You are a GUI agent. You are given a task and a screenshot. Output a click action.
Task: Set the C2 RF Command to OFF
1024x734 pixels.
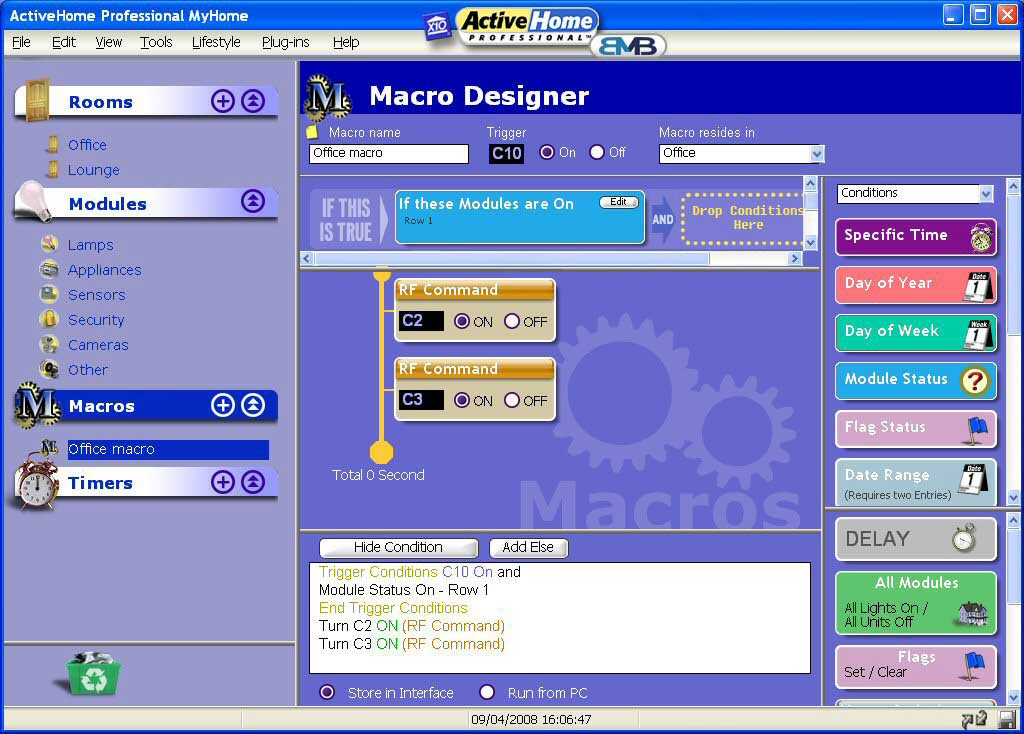512,322
